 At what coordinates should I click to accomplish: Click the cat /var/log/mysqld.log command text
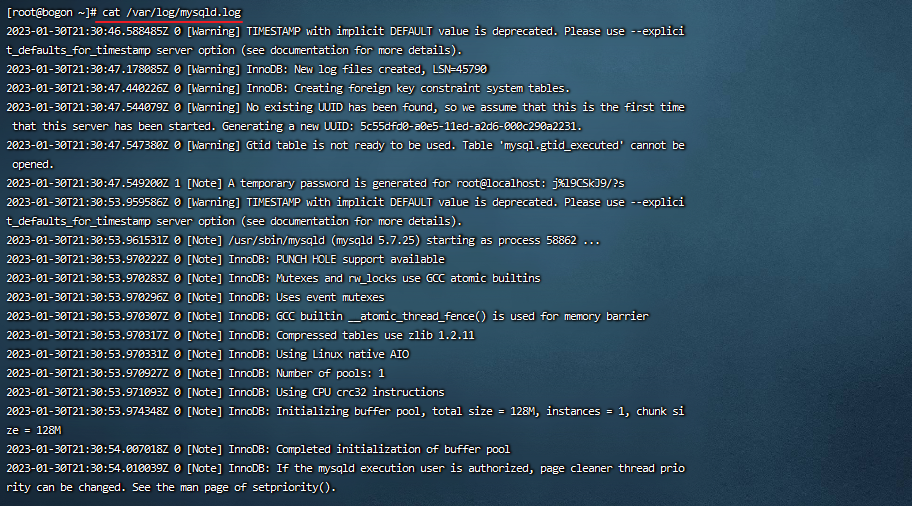(171, 12)
